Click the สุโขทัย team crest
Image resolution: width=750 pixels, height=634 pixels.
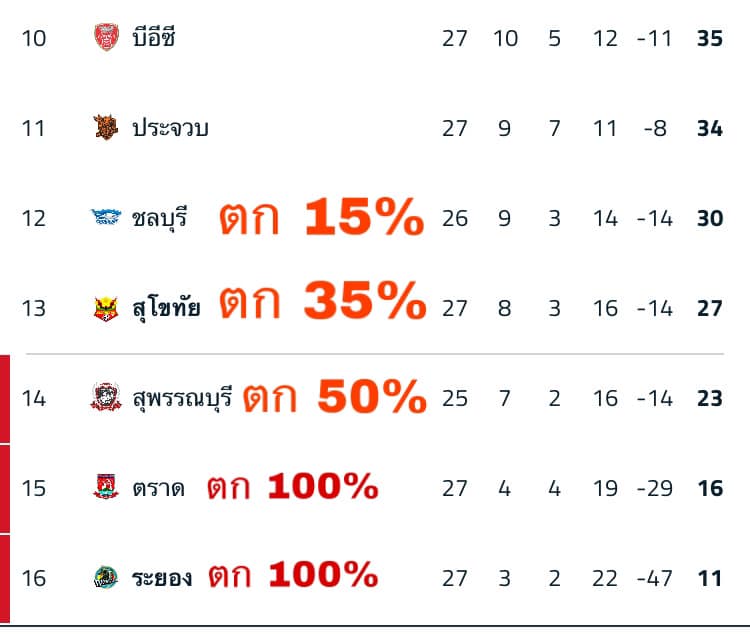pyautogui.click(x=105, y=307)
